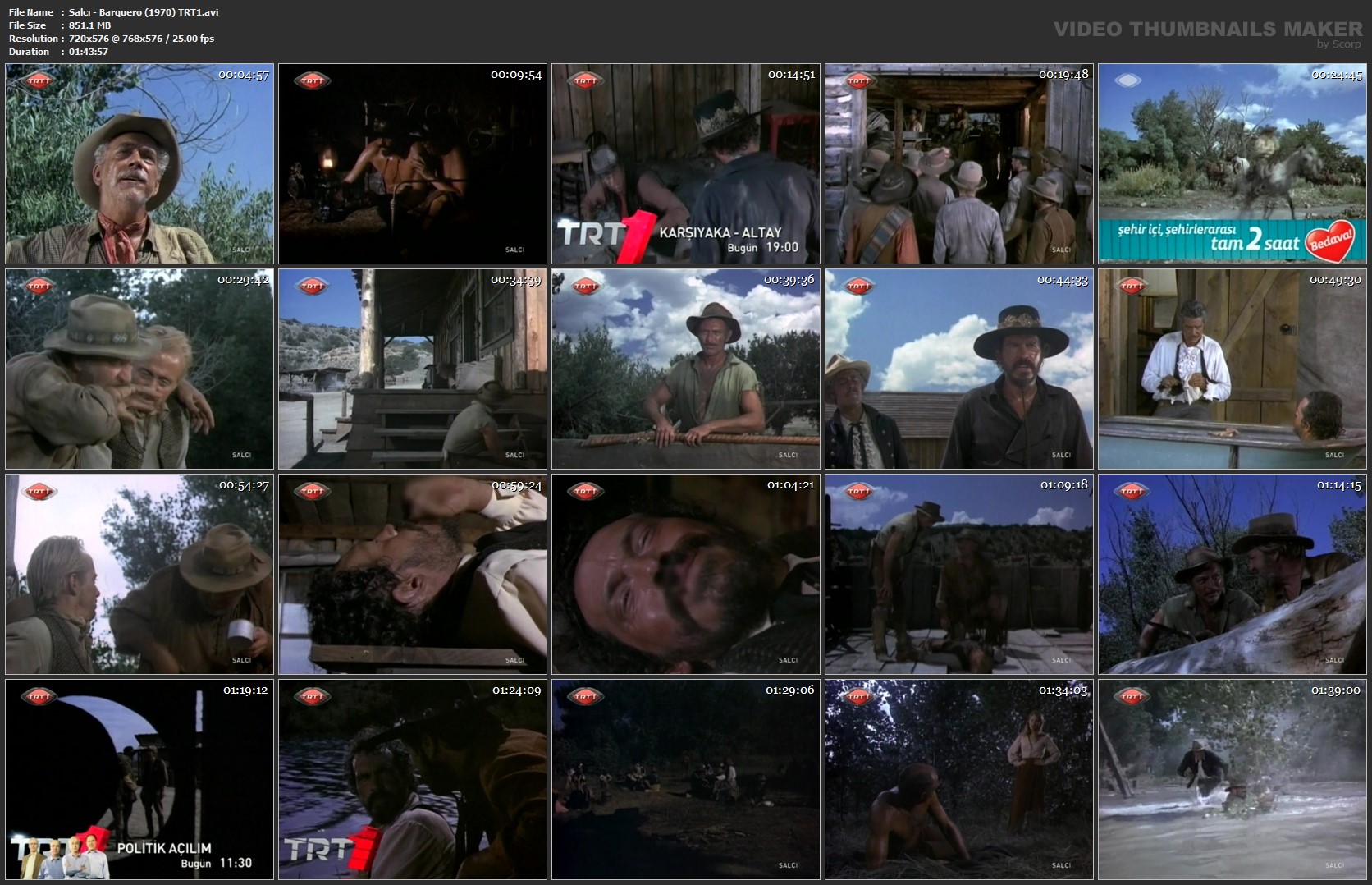Open the thumbnail at 00:34:39
1372x885 pixels.
[x=412, y=369]
